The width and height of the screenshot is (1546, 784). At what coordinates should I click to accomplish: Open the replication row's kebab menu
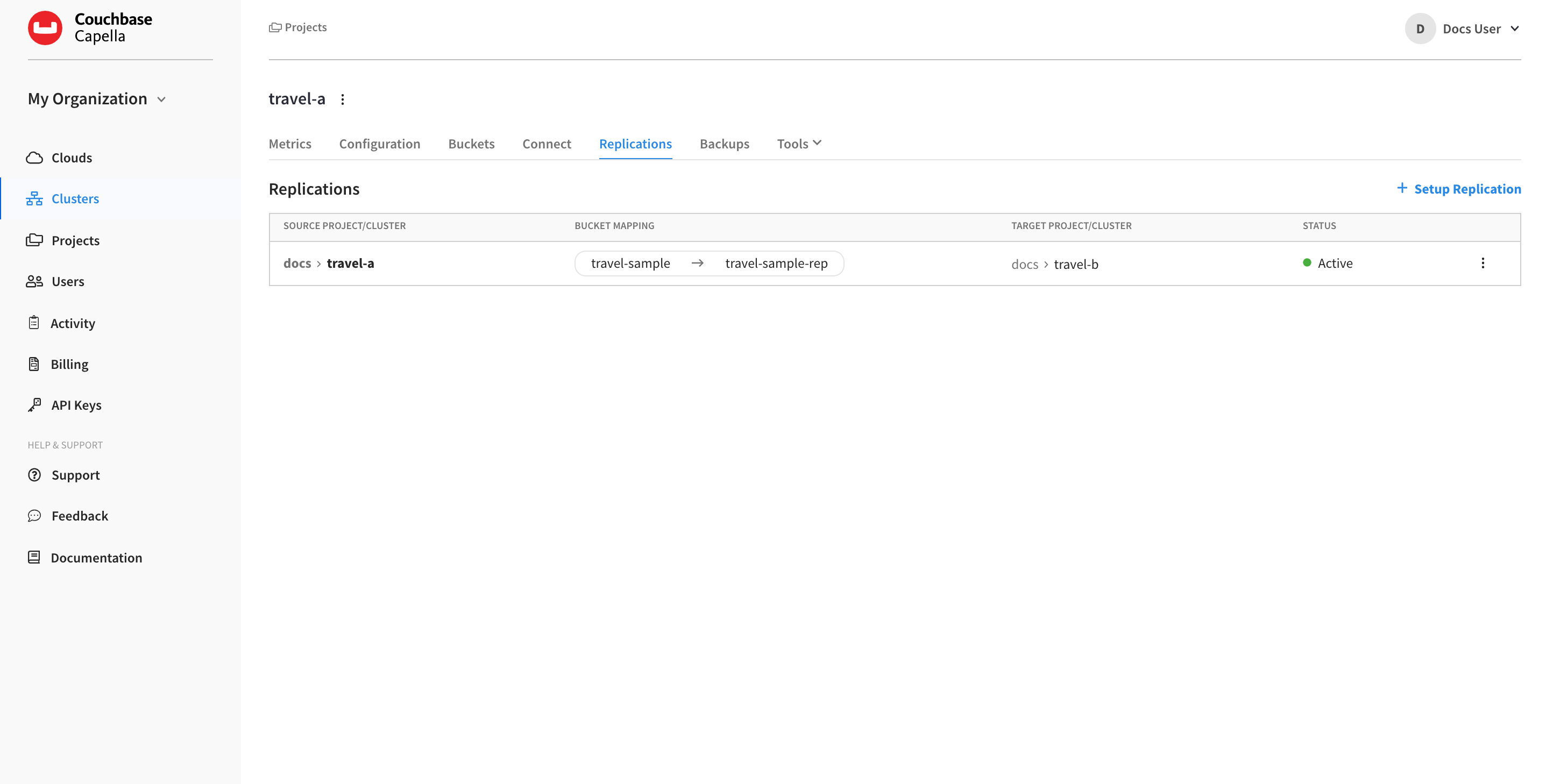click(x=1483, y=263)
